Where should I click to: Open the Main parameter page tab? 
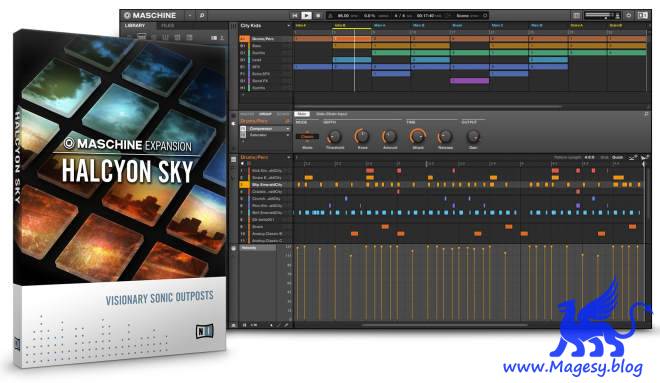pyautogui.click(x=302, y=114)
